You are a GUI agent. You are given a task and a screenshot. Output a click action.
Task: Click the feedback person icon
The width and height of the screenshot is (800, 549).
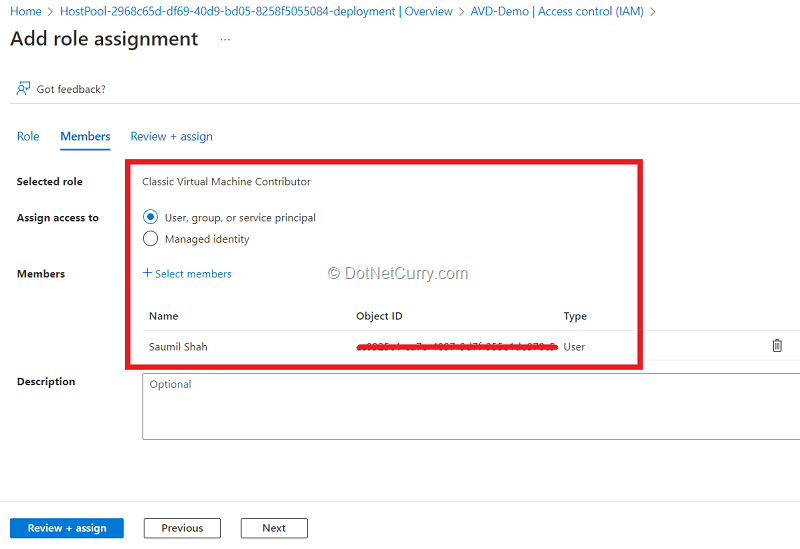click(x=23, y=89)
